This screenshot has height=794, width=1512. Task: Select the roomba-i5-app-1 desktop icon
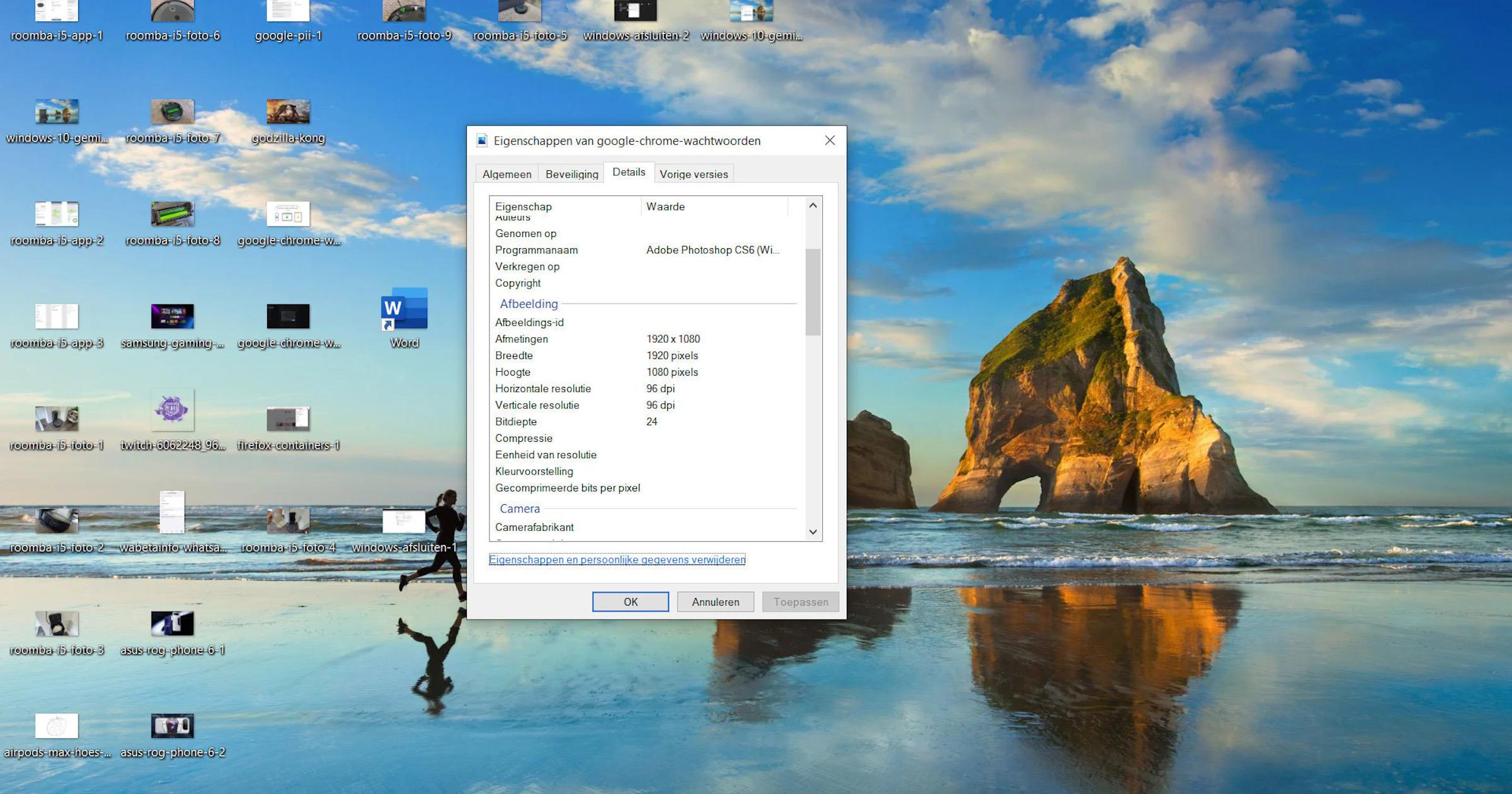point(57,22)
